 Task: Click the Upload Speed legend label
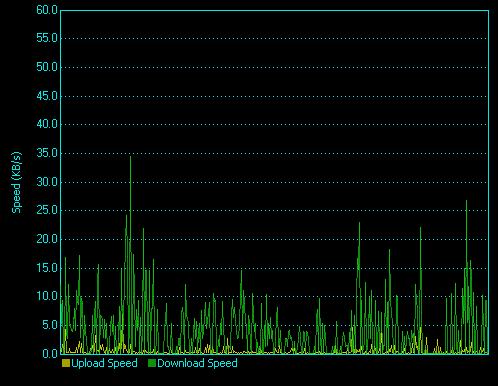104,363
